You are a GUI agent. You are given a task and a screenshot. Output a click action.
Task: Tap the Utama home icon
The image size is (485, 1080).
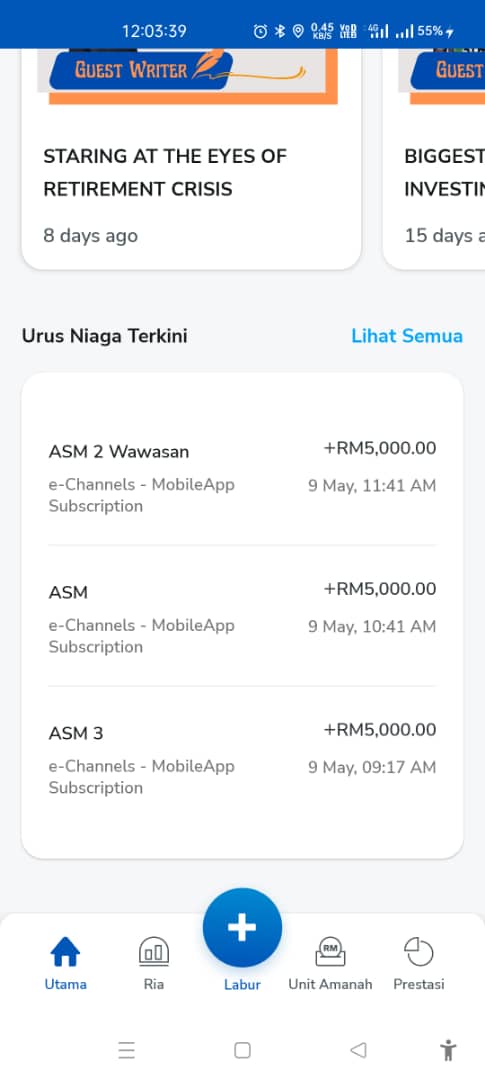click(65, 953)
